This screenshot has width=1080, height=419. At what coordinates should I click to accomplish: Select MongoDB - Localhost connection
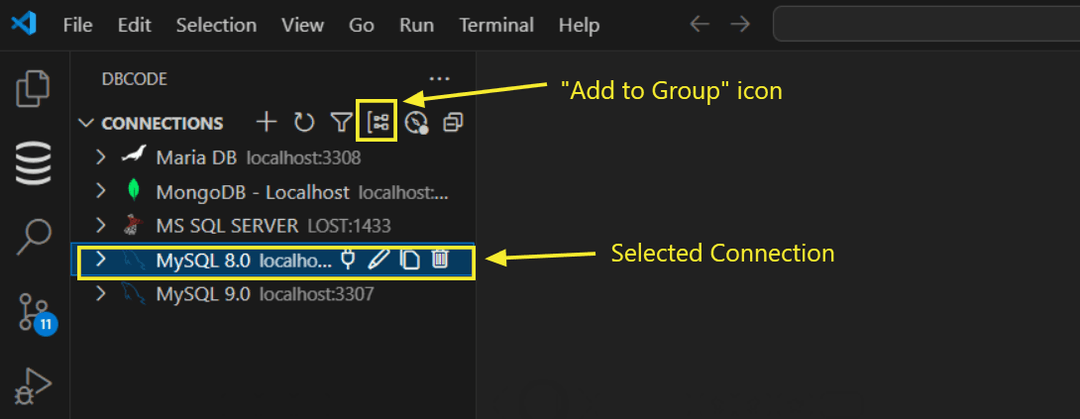(x=272, y=191)
